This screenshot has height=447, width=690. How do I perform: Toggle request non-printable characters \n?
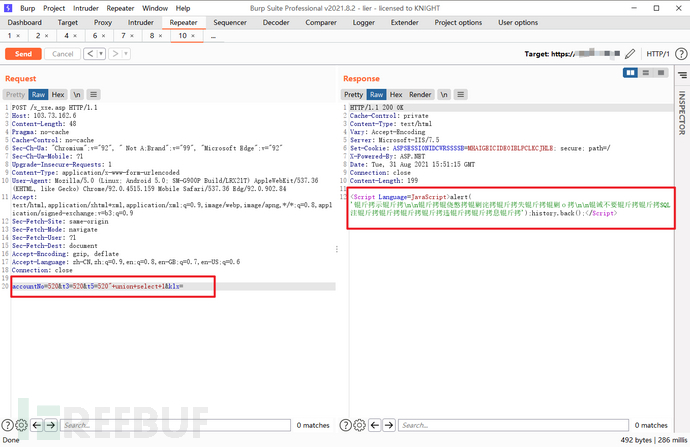77,95
